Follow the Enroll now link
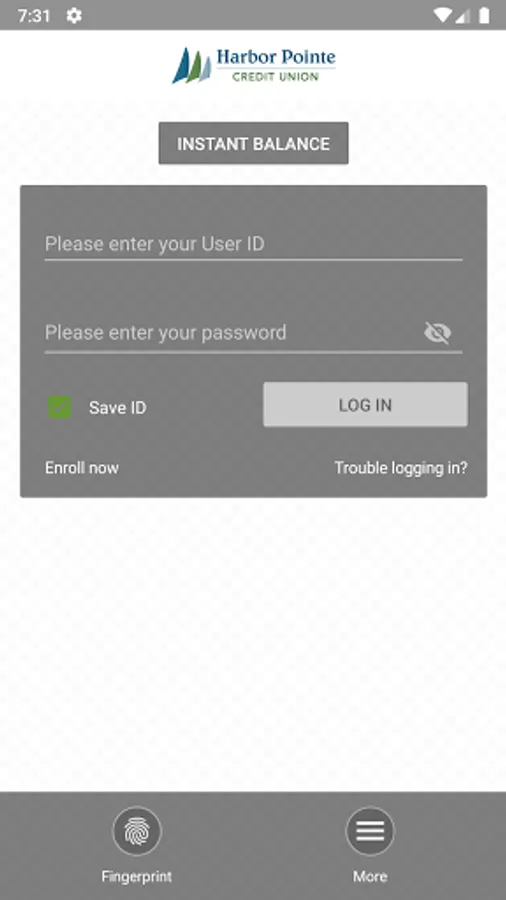Screen dimensions: 506x900 point(82,468)
